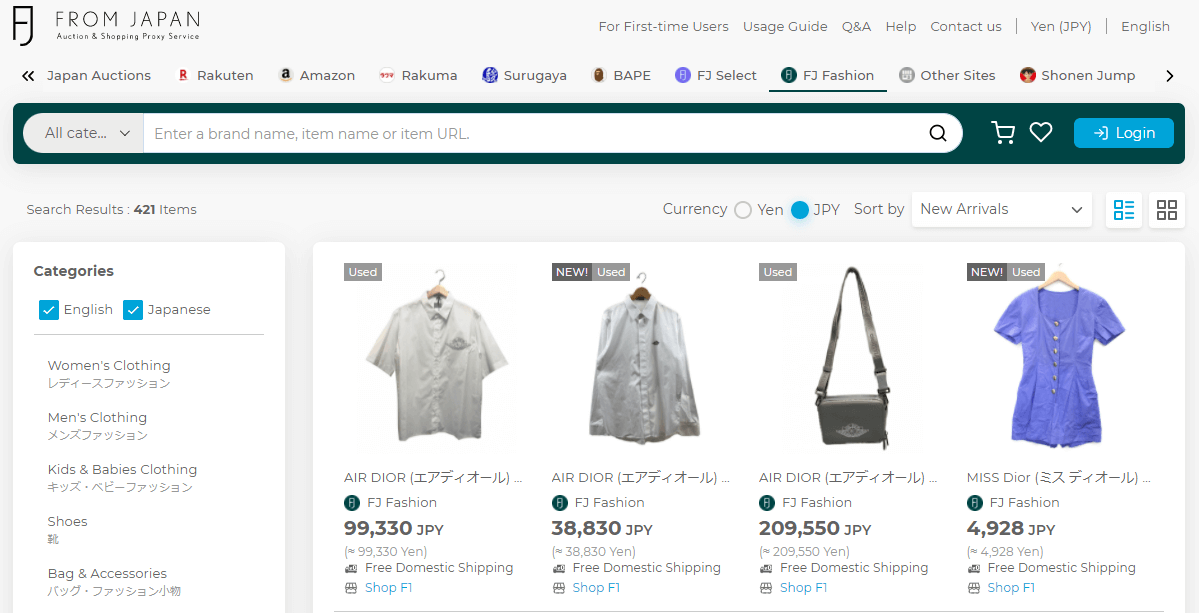Select the JPY currency radio button
The image size is (1199, 613).
(x=800, y=210)
